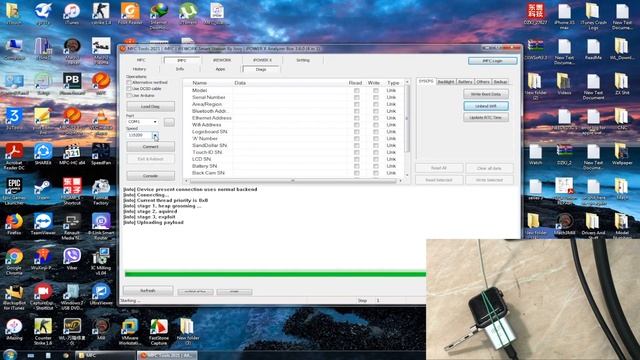Open the Setting tab
Screen dimensions: 640x360
[302, 60]
